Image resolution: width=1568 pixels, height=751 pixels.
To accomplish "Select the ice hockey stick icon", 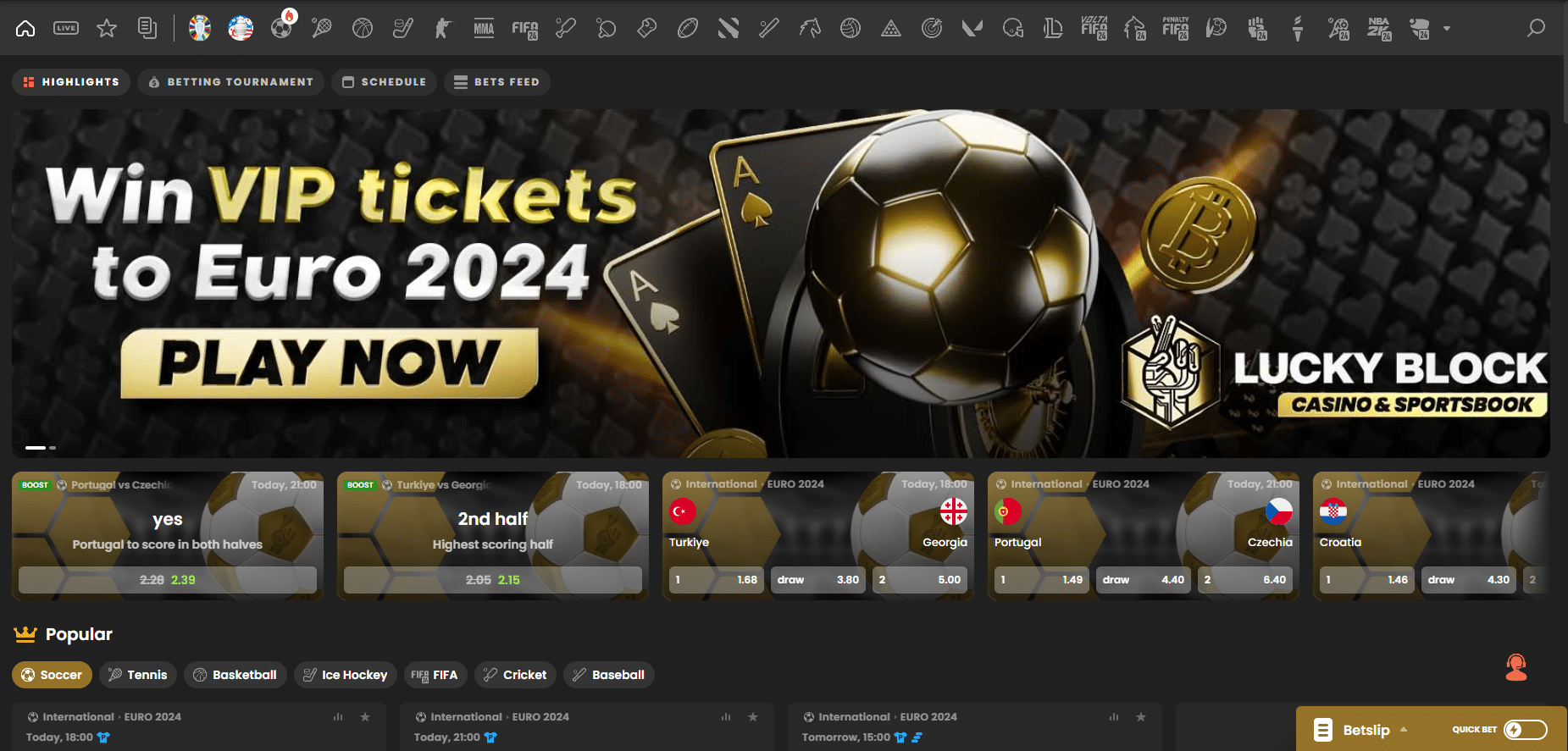I will (x=403, y=28).
